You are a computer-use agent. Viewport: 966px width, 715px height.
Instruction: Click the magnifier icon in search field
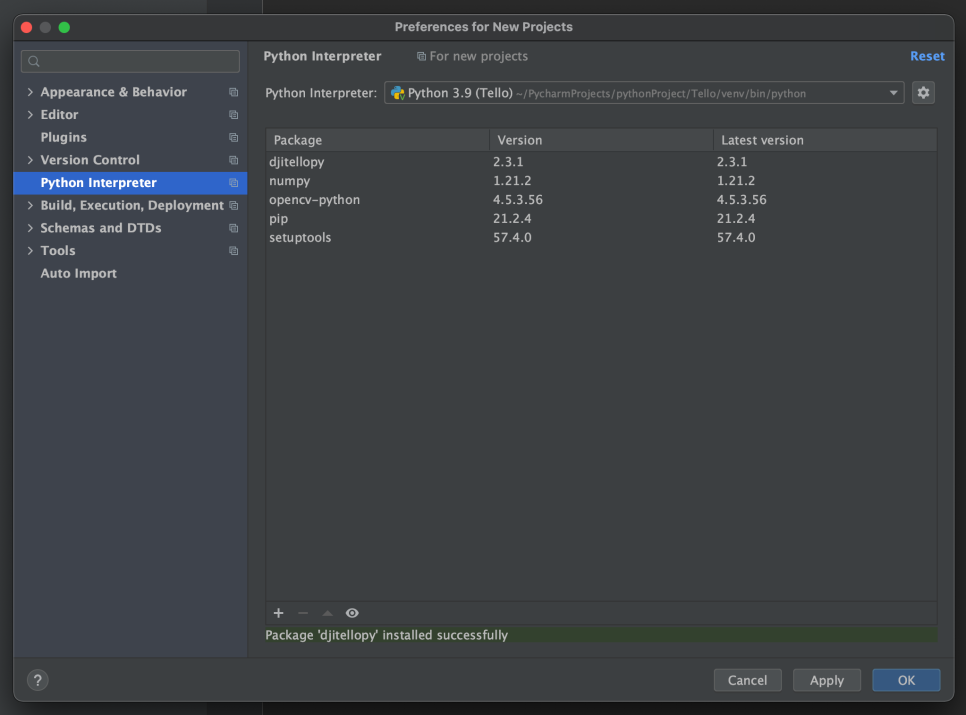(34, 61)
